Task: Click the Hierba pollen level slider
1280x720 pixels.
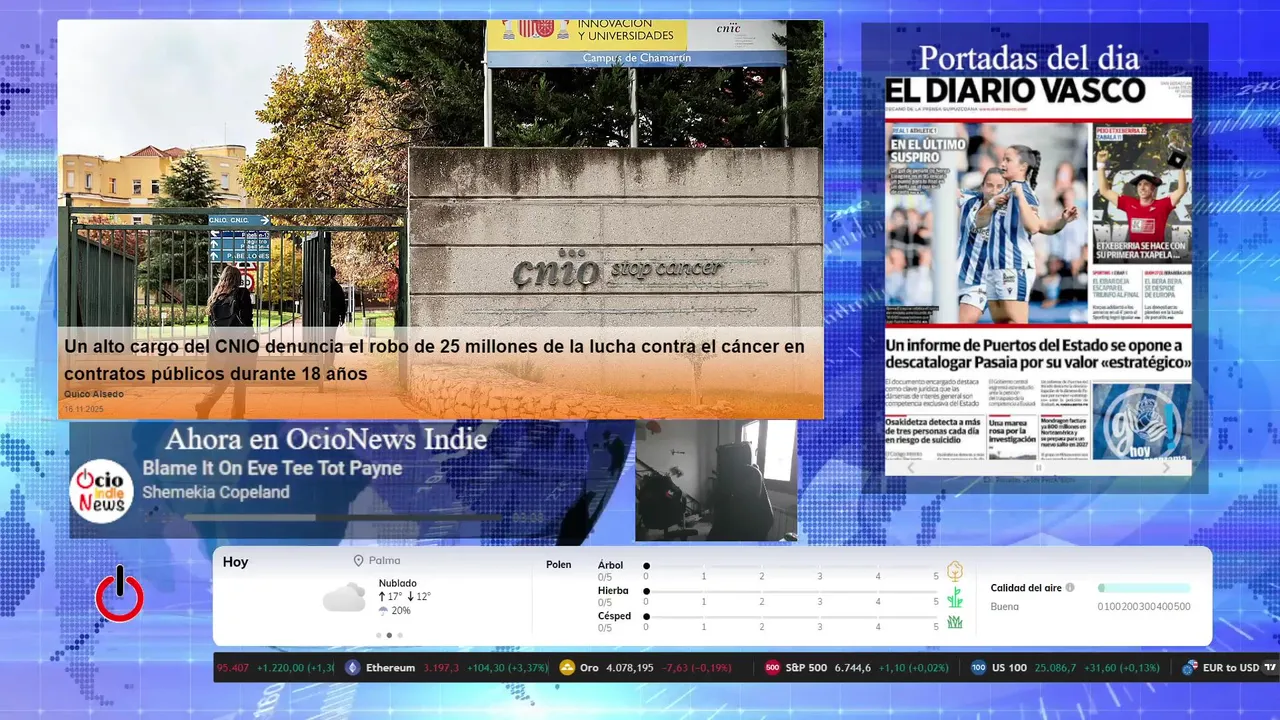Action: coord(791,591)
